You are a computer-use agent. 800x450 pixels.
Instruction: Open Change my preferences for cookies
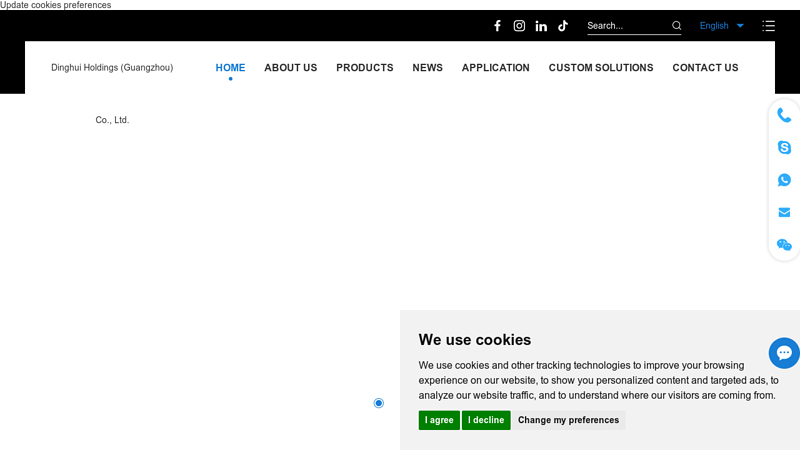(568, 420)
